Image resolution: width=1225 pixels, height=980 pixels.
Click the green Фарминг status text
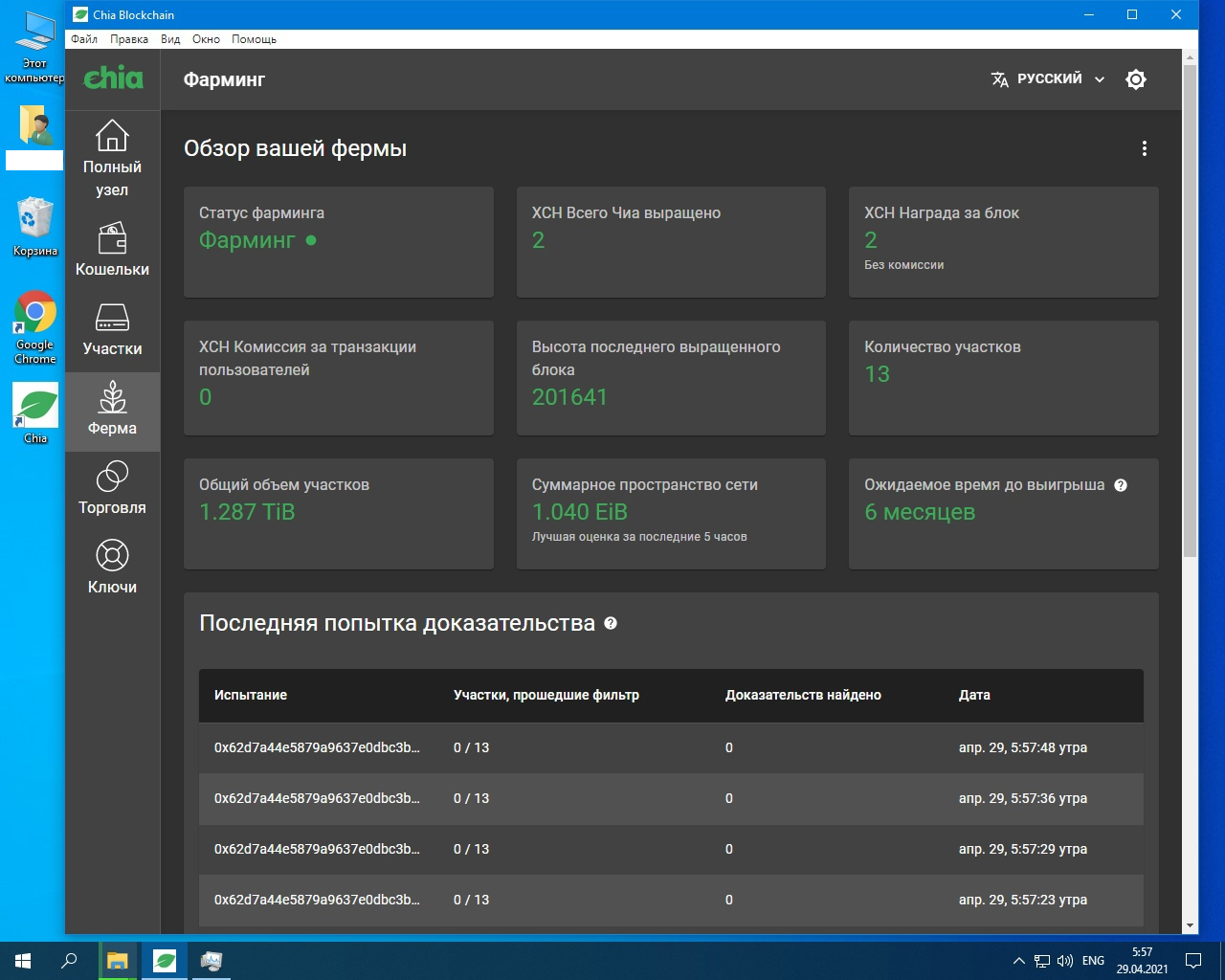pos(247,240)
